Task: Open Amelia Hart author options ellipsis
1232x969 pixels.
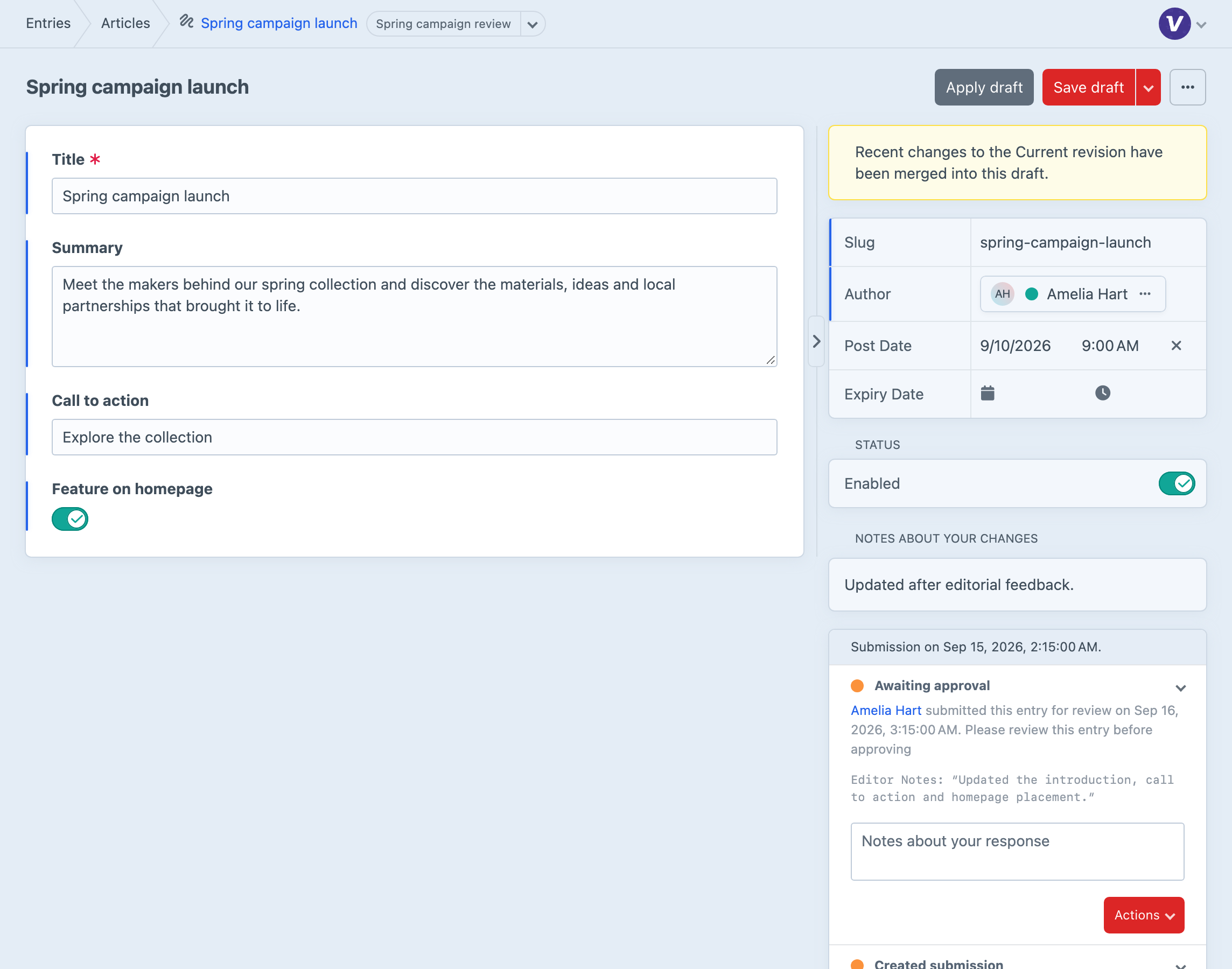Action: (1145, 294)
